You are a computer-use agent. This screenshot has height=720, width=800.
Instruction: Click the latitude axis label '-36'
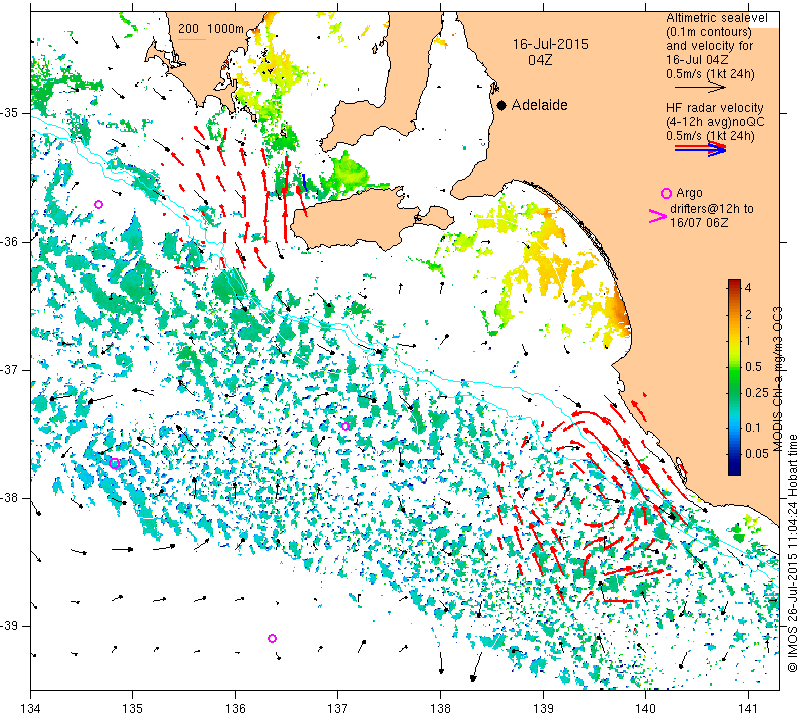pos(9,241)
